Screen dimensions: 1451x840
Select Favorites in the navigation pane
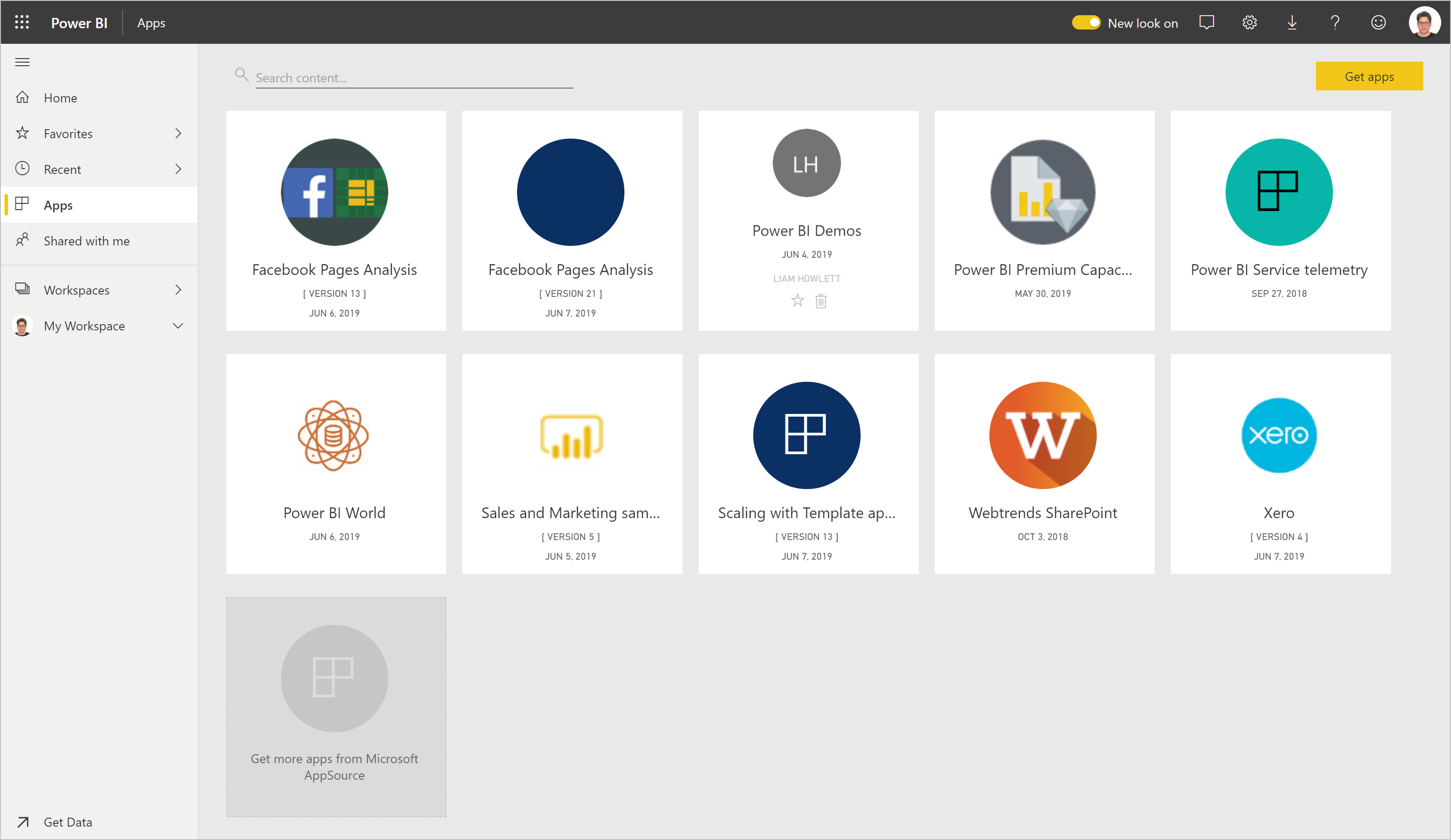100,133
